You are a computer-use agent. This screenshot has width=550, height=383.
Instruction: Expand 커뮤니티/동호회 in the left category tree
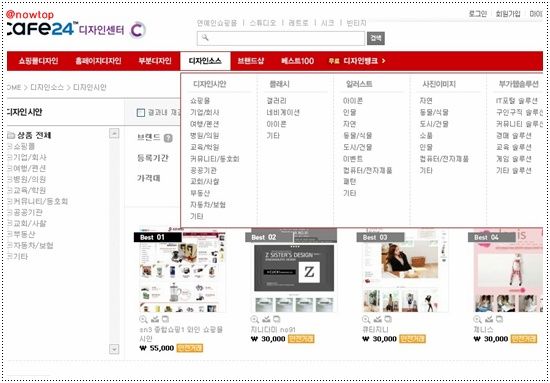point(9,201)
